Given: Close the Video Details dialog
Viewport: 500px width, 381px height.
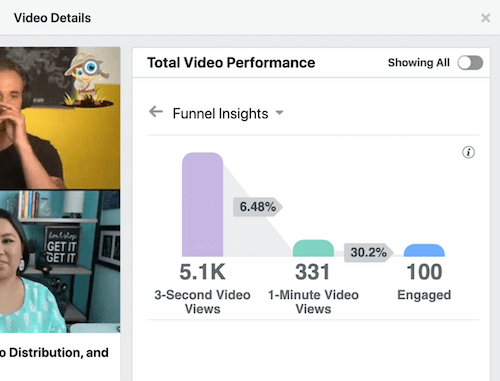Looking at the screenshot, I should 486,18.
